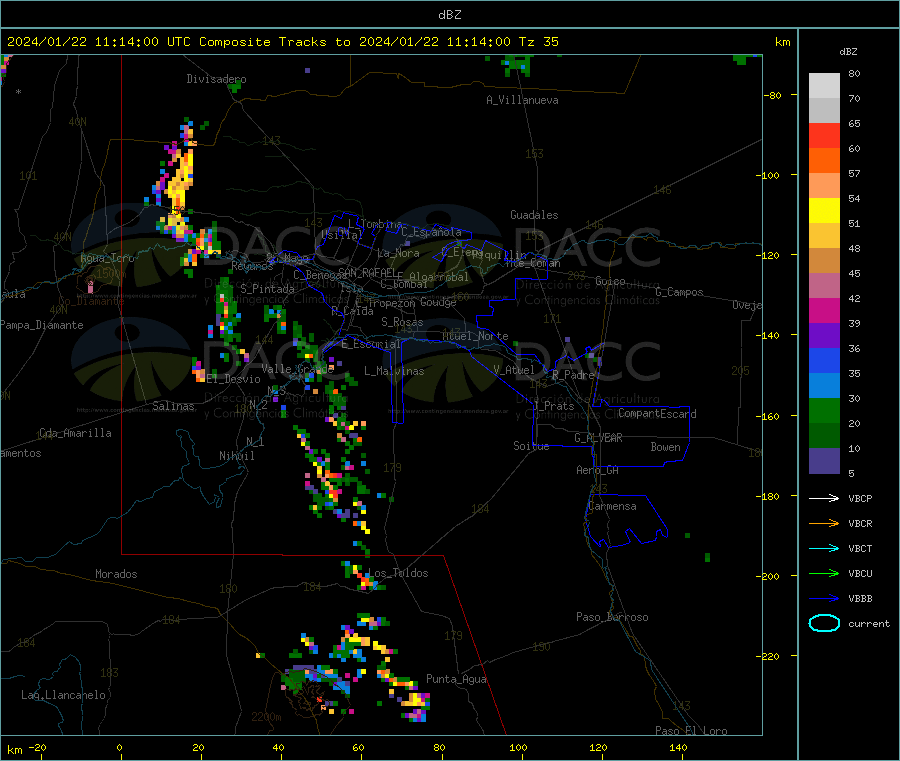The width and height of the screenshot is (900, 761).
Task: Click the 'Cda_Amarilla' map label
Action: [x=75, y=433]
